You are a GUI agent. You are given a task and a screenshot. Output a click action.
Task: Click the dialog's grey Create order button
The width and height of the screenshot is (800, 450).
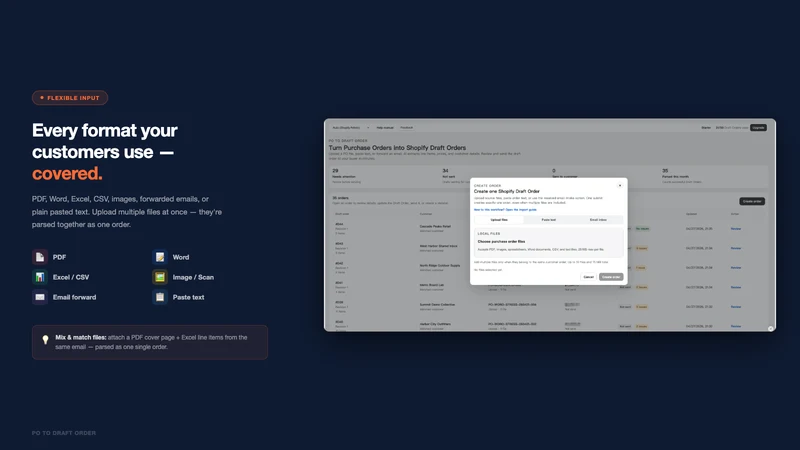point(611,277)
